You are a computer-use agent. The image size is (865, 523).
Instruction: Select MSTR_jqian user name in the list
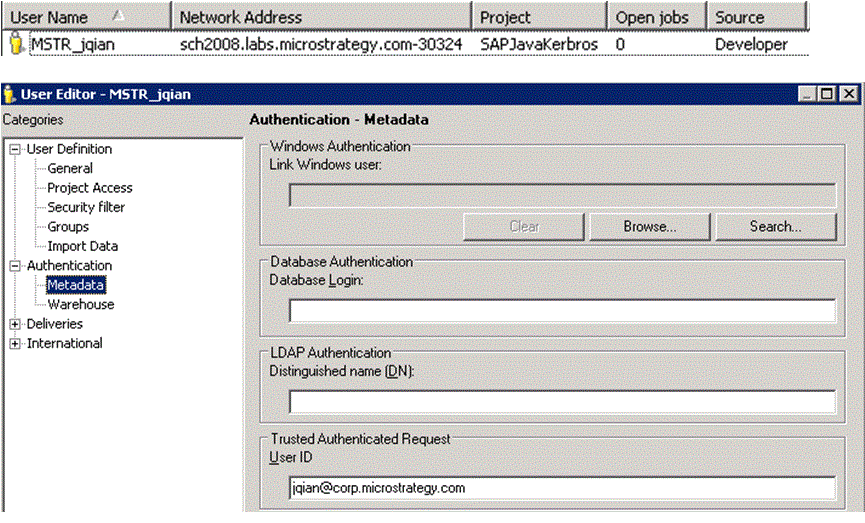[73, 44]
